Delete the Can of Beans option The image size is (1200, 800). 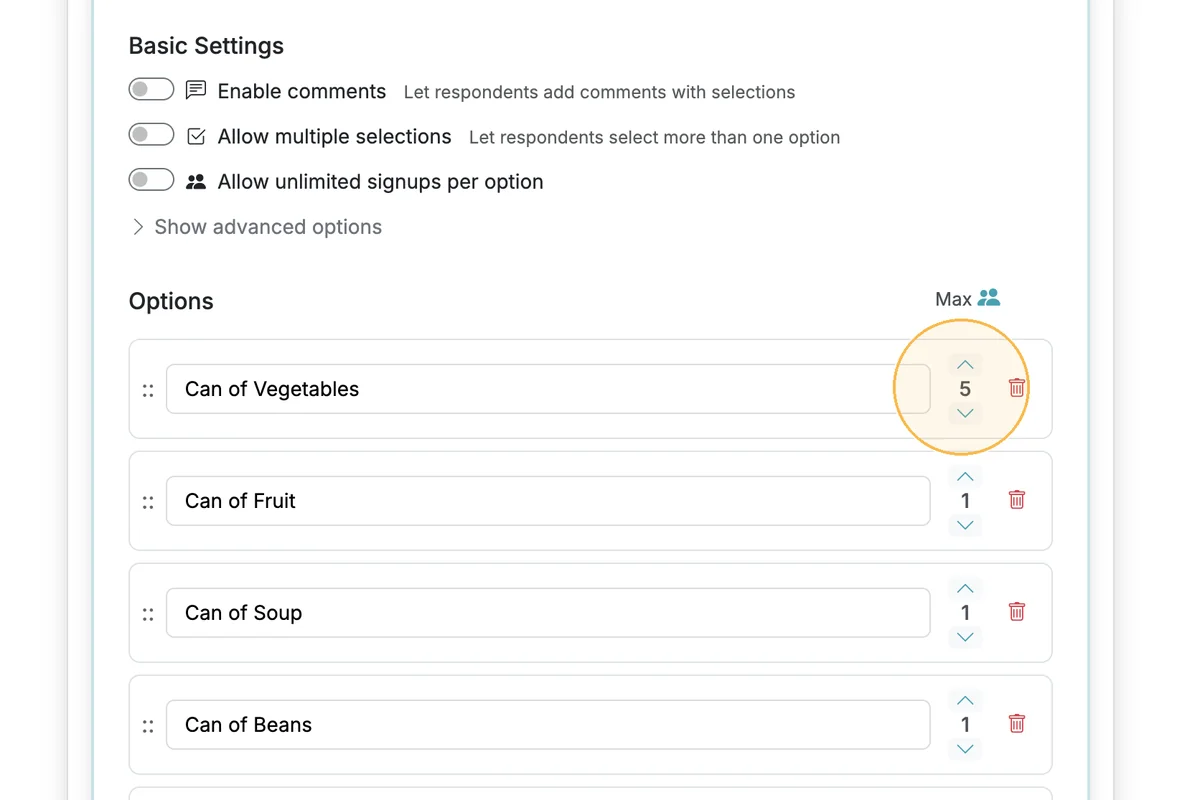coord(1017,724)
